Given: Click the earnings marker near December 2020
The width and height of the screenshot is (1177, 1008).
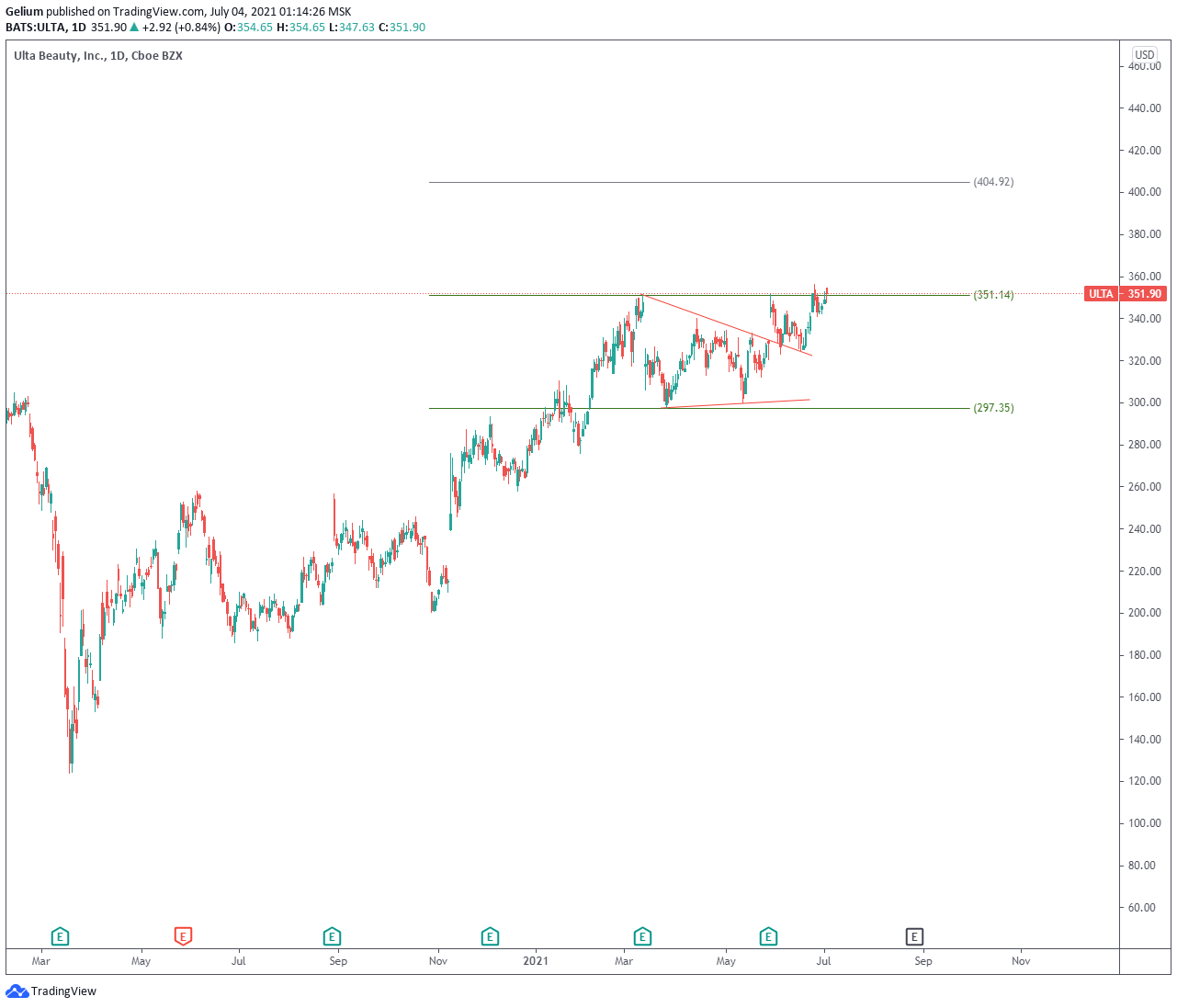Looking at the screenshot, I should pyautogui.click(x=490, y=937).
